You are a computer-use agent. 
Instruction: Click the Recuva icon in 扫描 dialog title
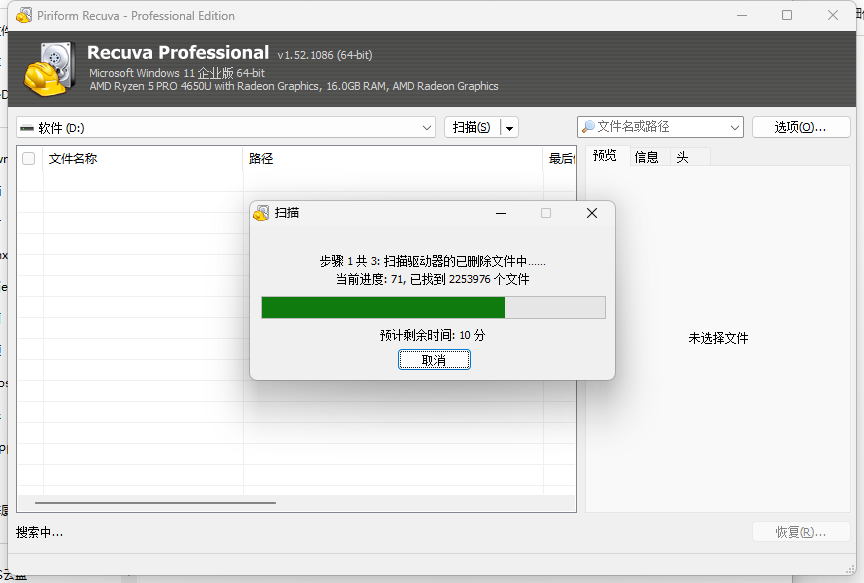[x=261, y=213]
